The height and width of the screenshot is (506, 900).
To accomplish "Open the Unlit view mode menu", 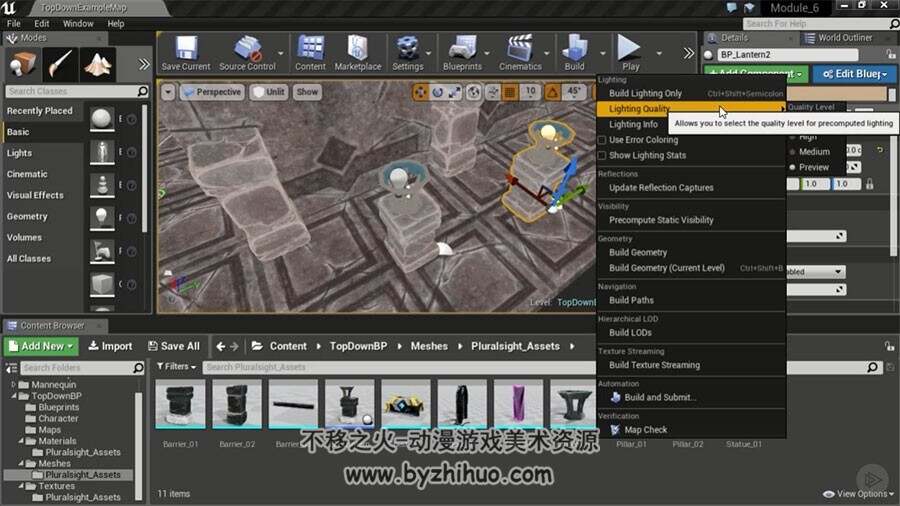I will coord(269,92).
